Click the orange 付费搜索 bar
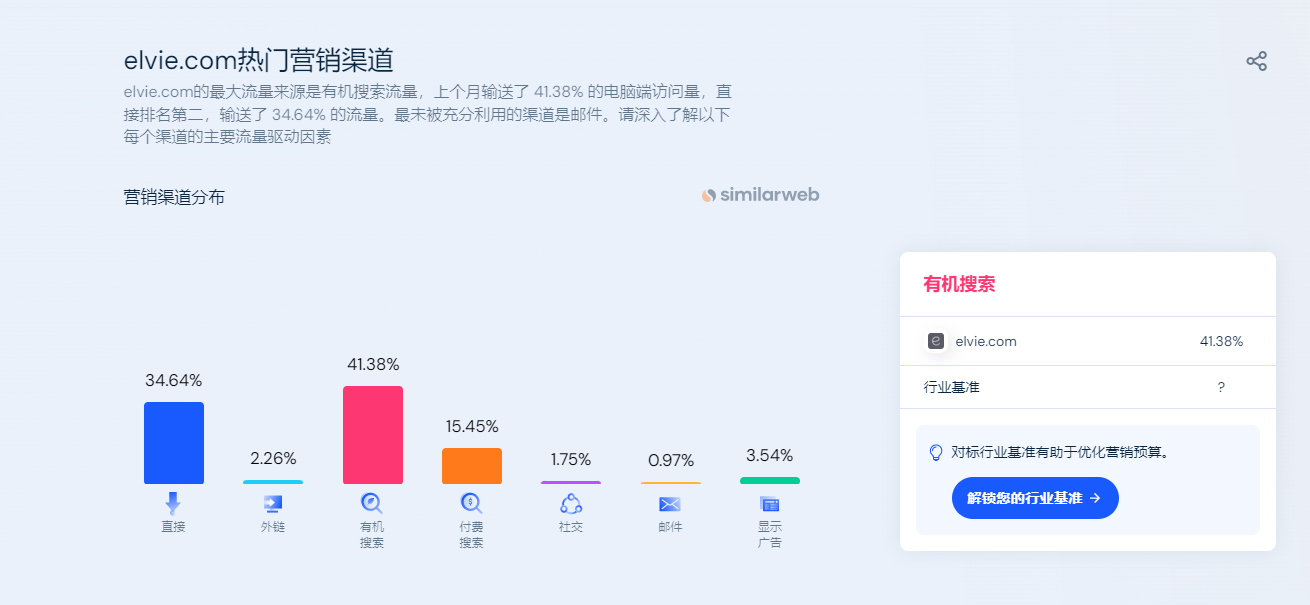The height and width of the screenshot is (605, 1310). pyautogui.click(x=471, y=467)
